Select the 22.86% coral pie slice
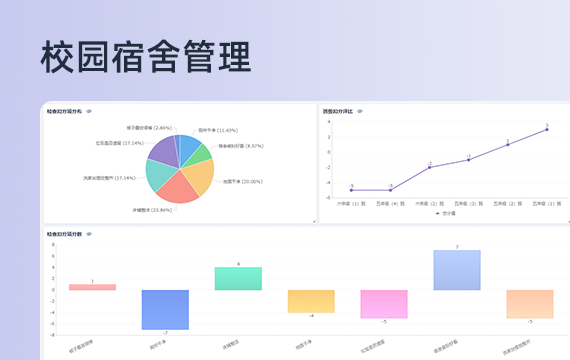This screenshot has height=360, width=570. click(178, 189)
